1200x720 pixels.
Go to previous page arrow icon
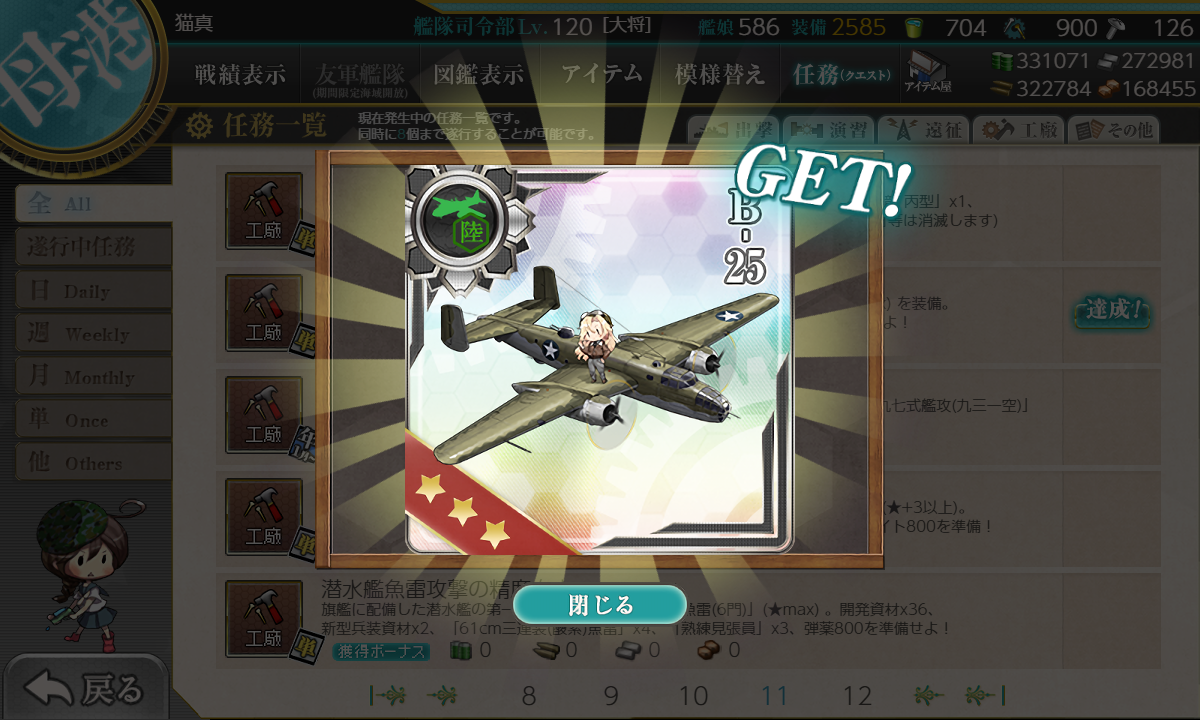tap(443, 695)
